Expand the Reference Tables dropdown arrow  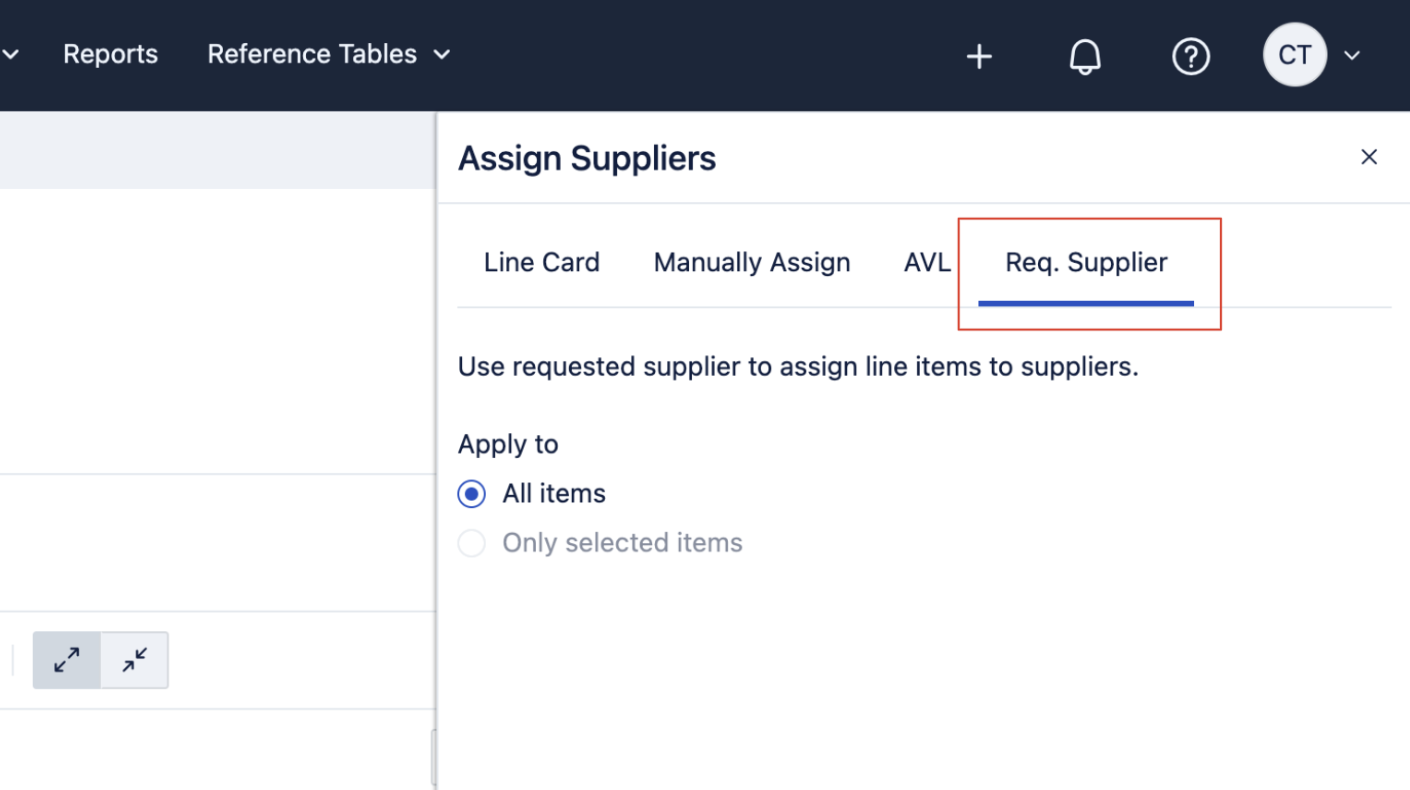click(442, 55)
